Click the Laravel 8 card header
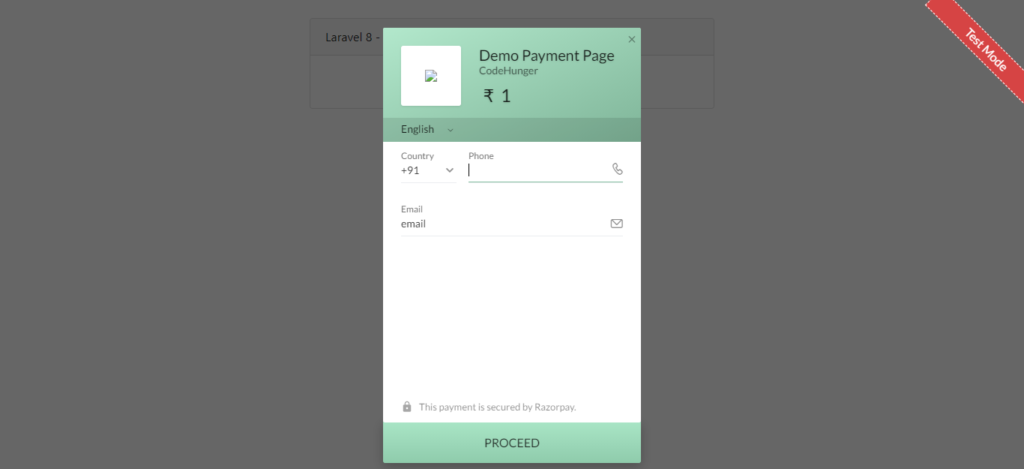 346,37
